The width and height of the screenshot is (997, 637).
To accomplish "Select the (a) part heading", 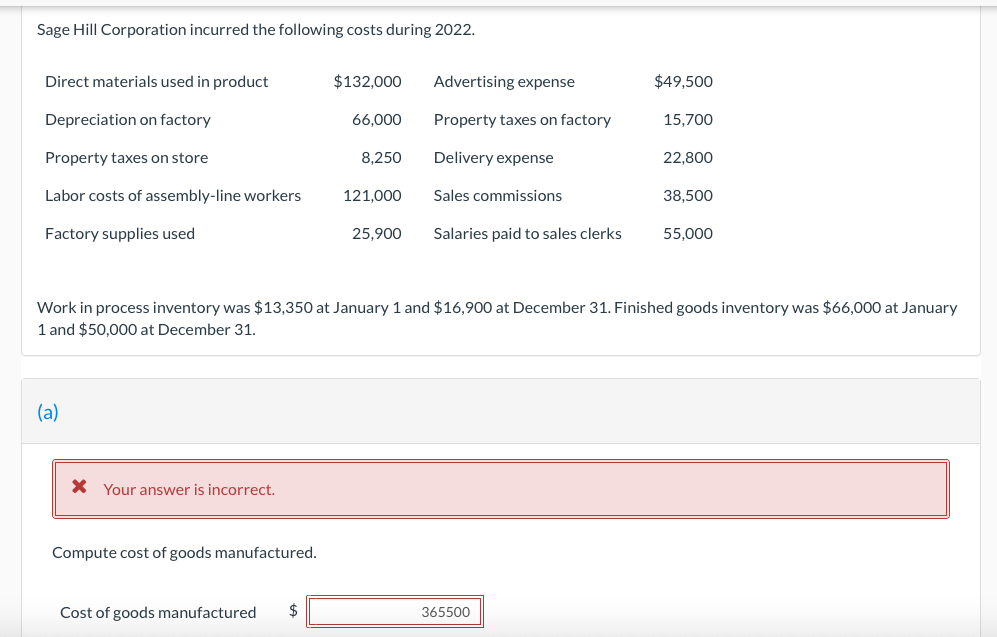I will tap(48, 413).
